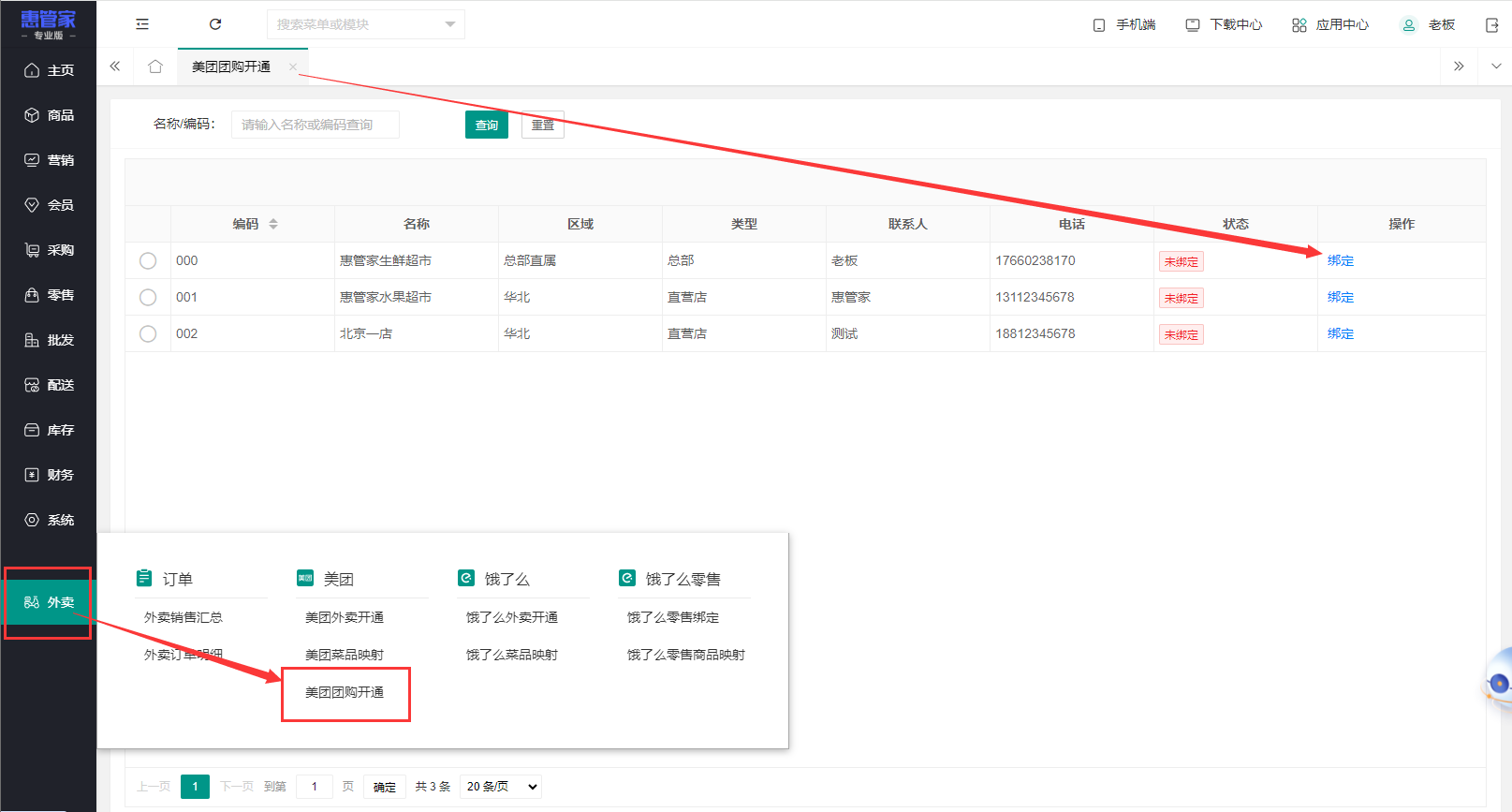
Task: Click 绑定 link for 北京一店
Action: tap(1341, 333)
